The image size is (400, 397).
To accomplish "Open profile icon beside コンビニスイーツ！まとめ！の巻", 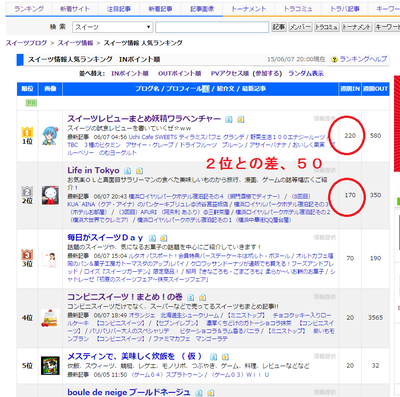I will [x=190, y=297].
